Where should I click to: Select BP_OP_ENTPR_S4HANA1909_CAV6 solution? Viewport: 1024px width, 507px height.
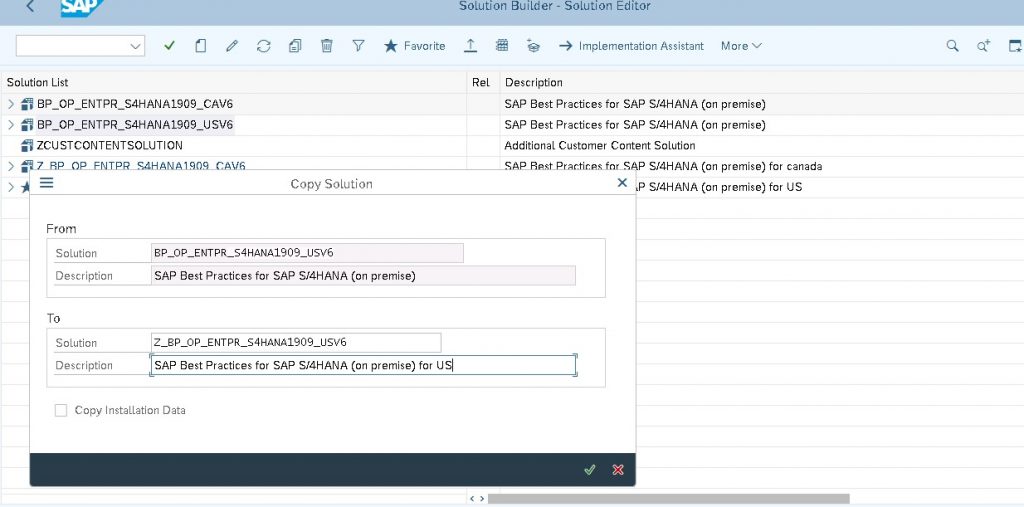[135, 104]
